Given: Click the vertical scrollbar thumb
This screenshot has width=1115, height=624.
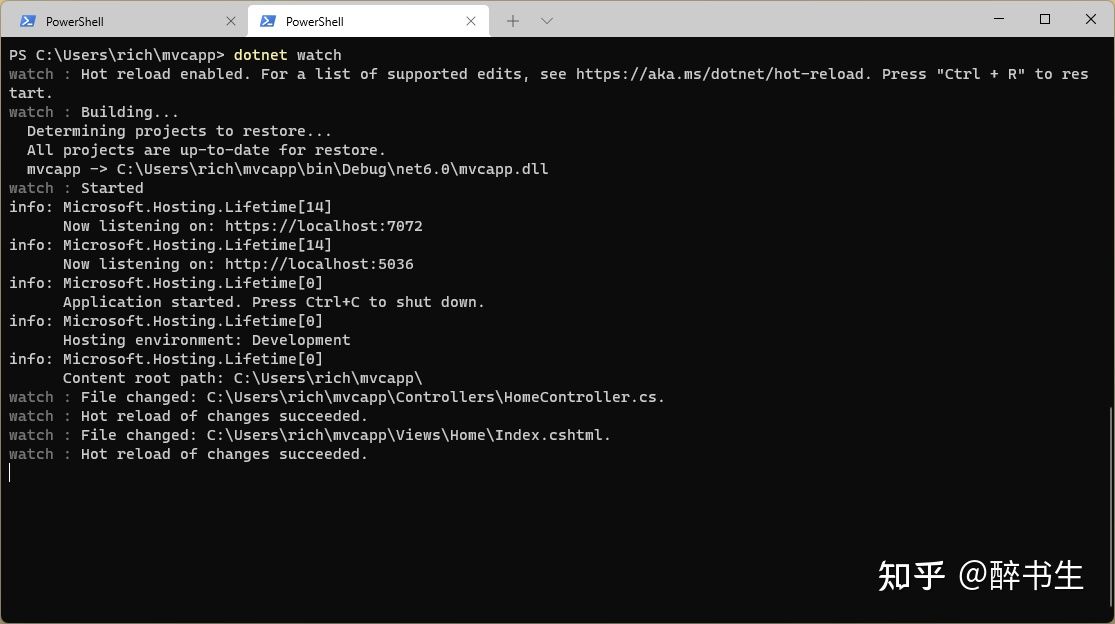Looking at the screenshot, I should [1111, 507].
